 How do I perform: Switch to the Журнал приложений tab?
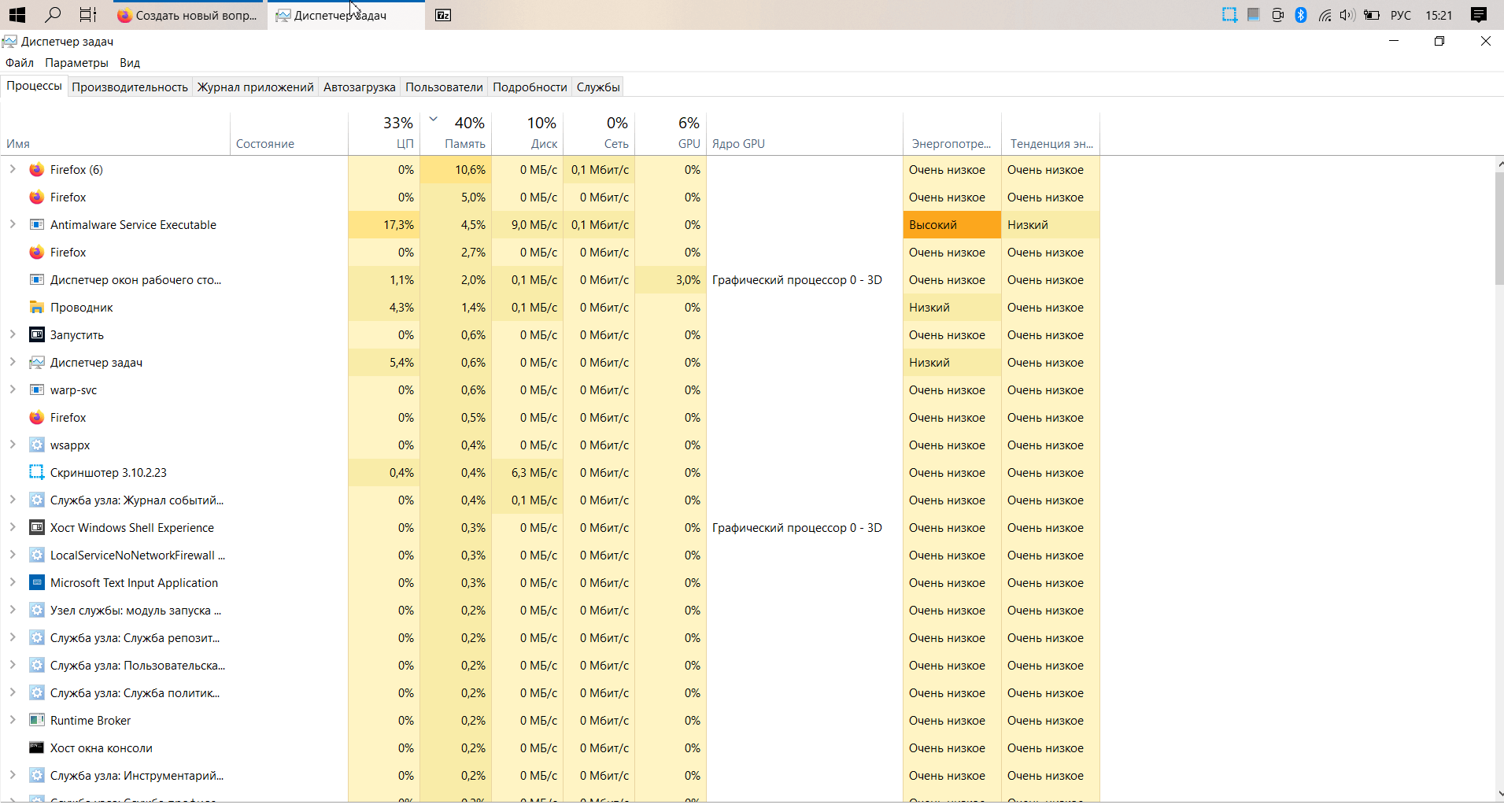tap(255, 87)
